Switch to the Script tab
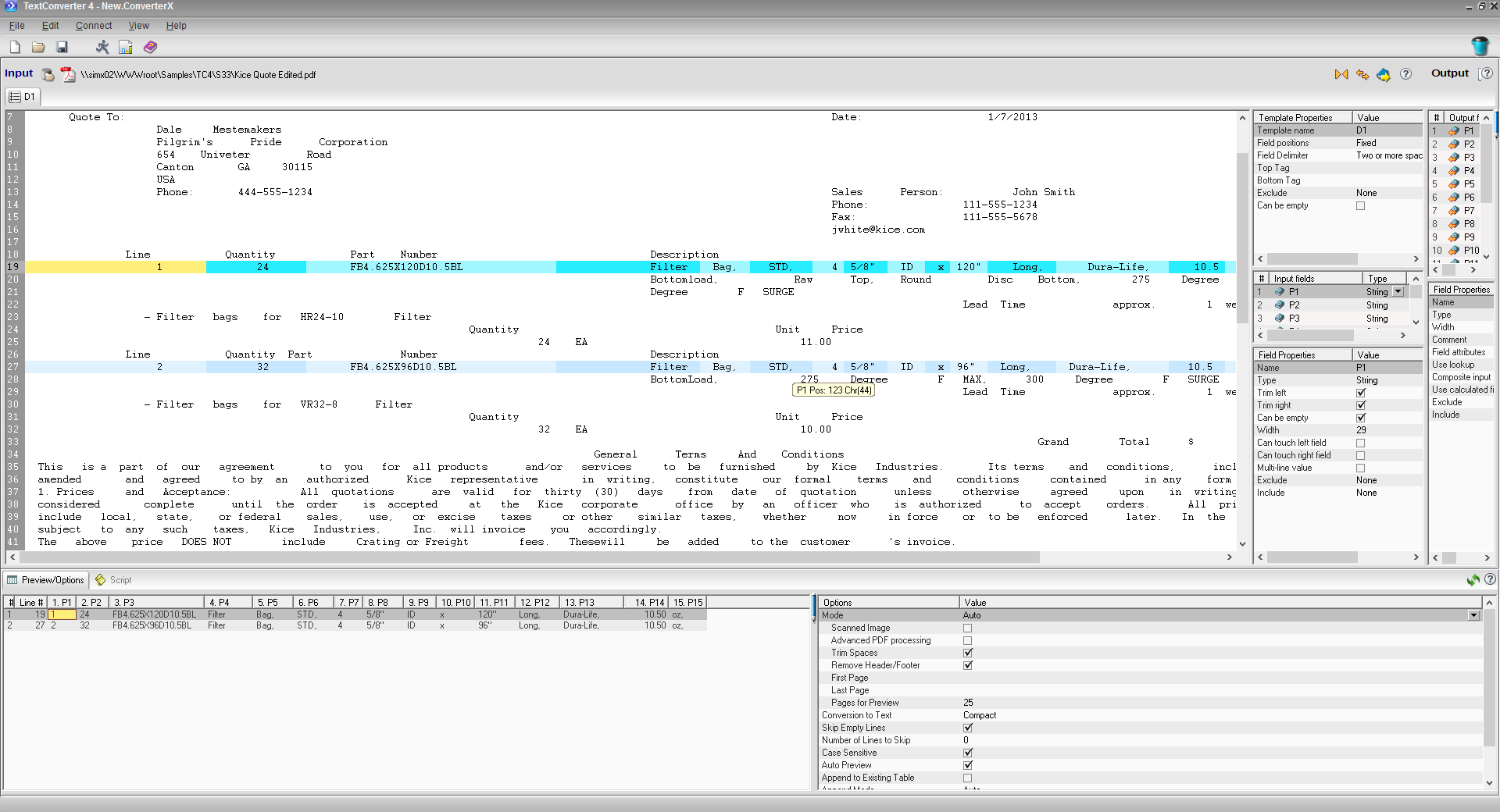Image resolution: width=1500 pixels, height=812 pixels. click(113, 580)
